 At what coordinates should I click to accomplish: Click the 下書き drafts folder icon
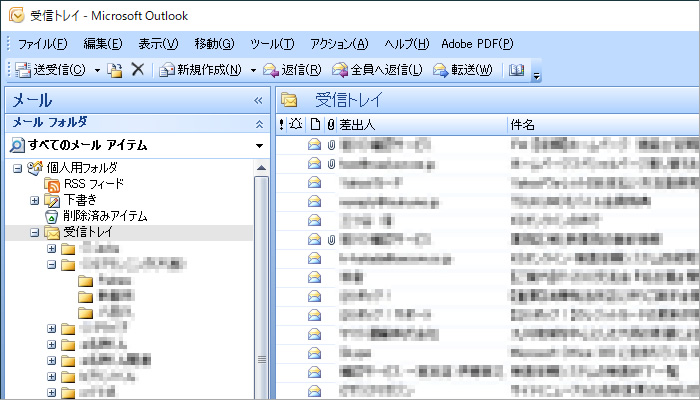coord(52,200)
